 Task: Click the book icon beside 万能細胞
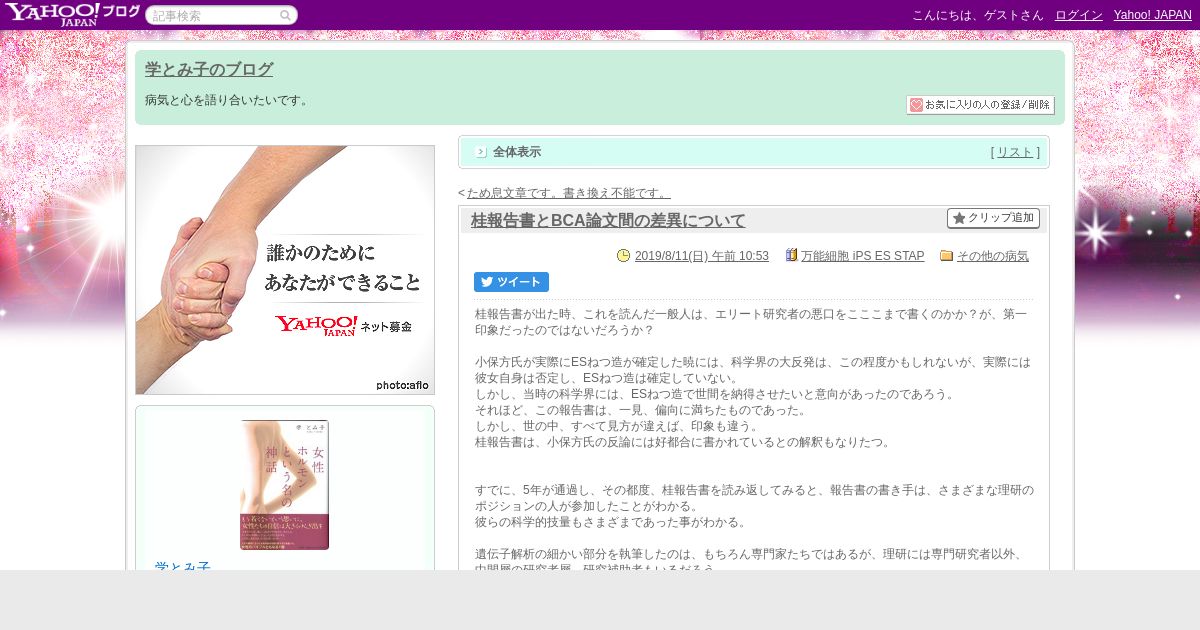pyautogui.click(x=792, y=256)
